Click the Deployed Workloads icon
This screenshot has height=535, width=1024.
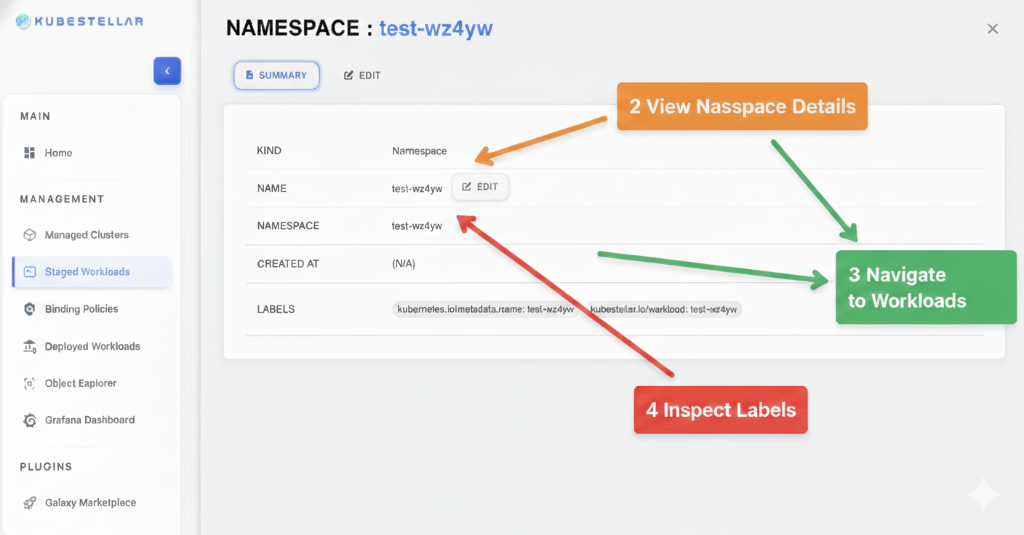pos(29,346)
